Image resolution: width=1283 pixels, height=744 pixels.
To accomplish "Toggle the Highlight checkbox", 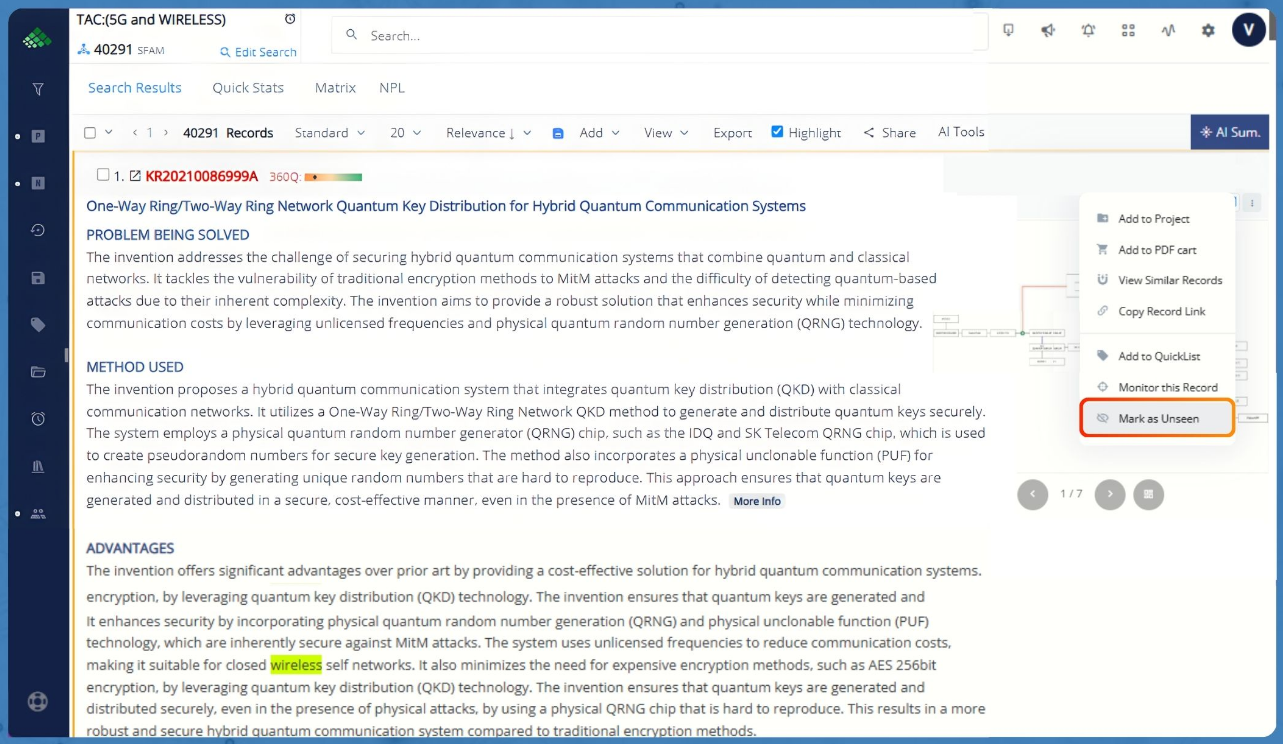I will tap(777, 132).
